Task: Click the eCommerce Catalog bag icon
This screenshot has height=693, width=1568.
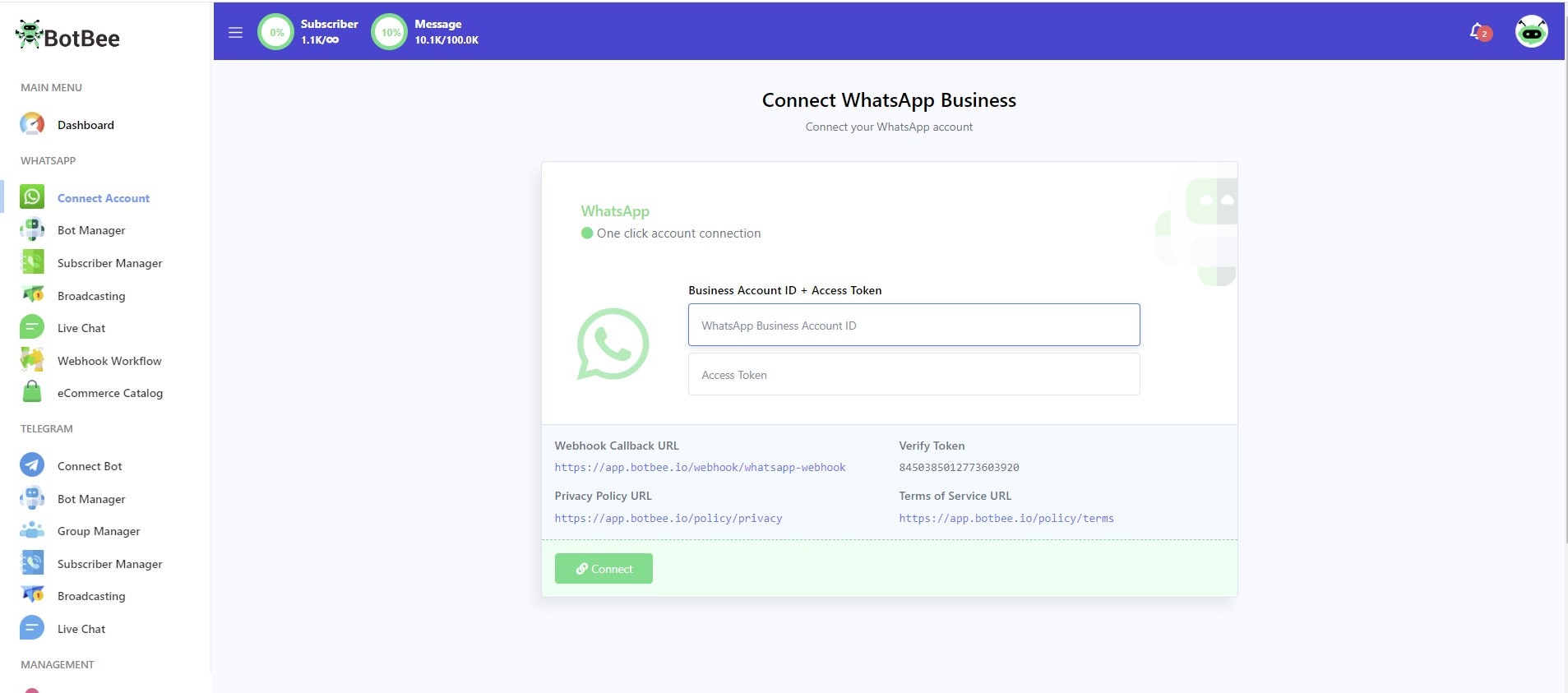Action: [32, 391]
